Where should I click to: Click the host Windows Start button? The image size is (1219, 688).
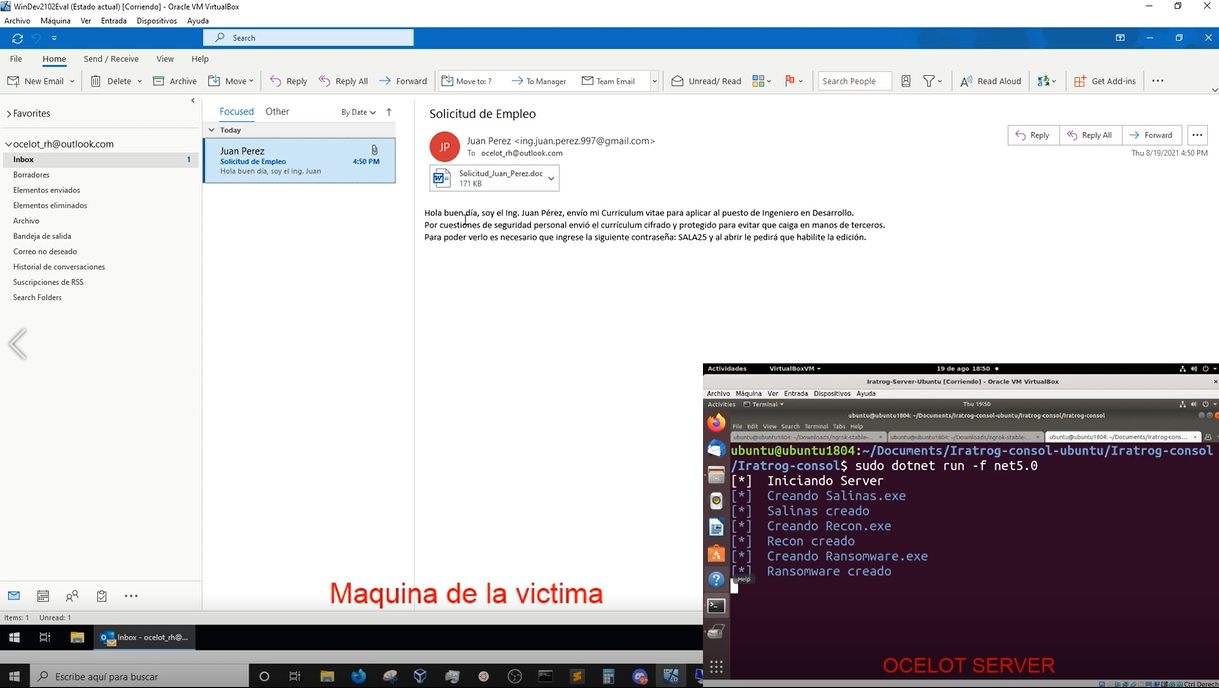[15, 677]
